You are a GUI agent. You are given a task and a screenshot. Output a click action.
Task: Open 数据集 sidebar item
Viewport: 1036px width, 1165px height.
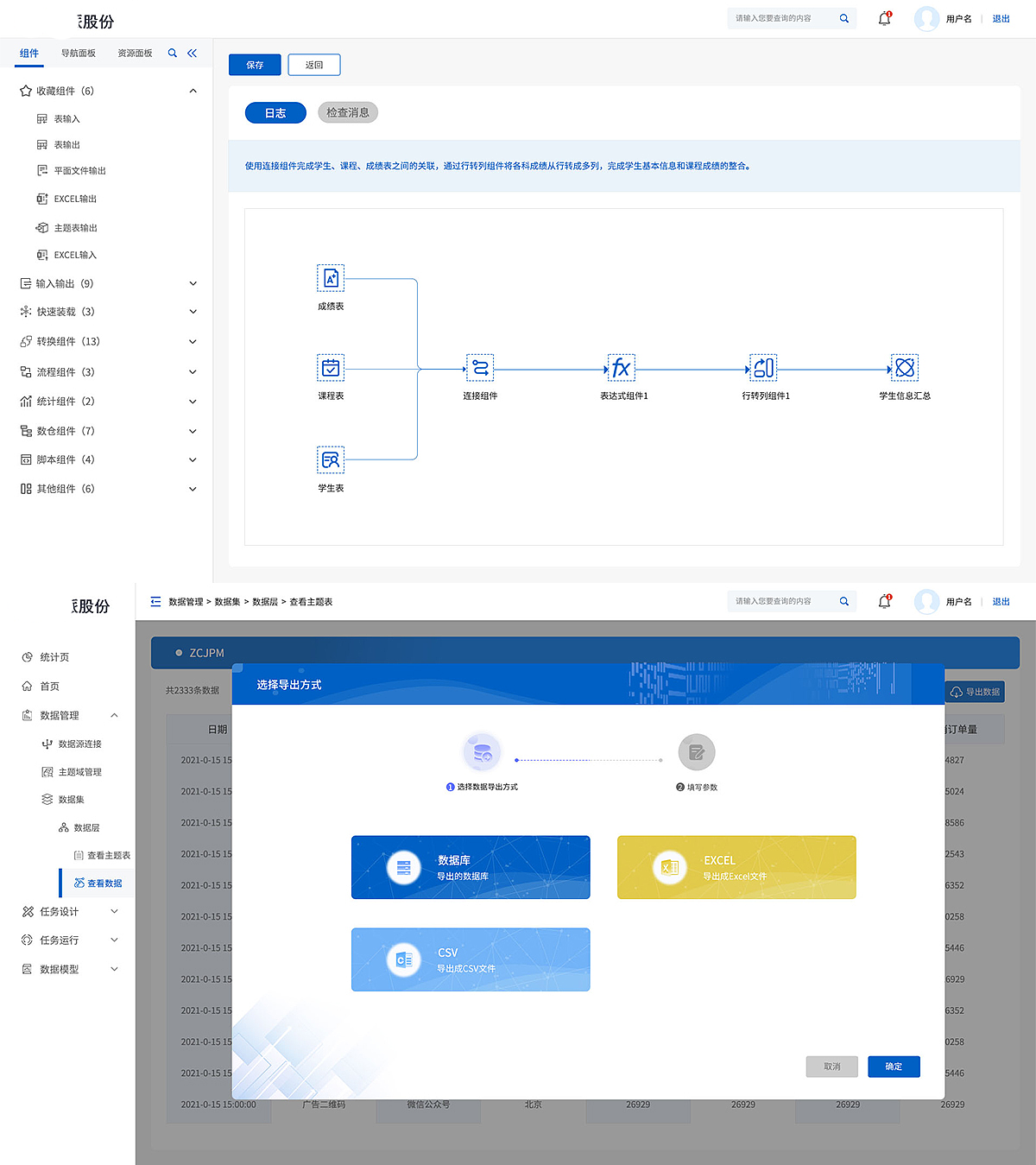63,800
